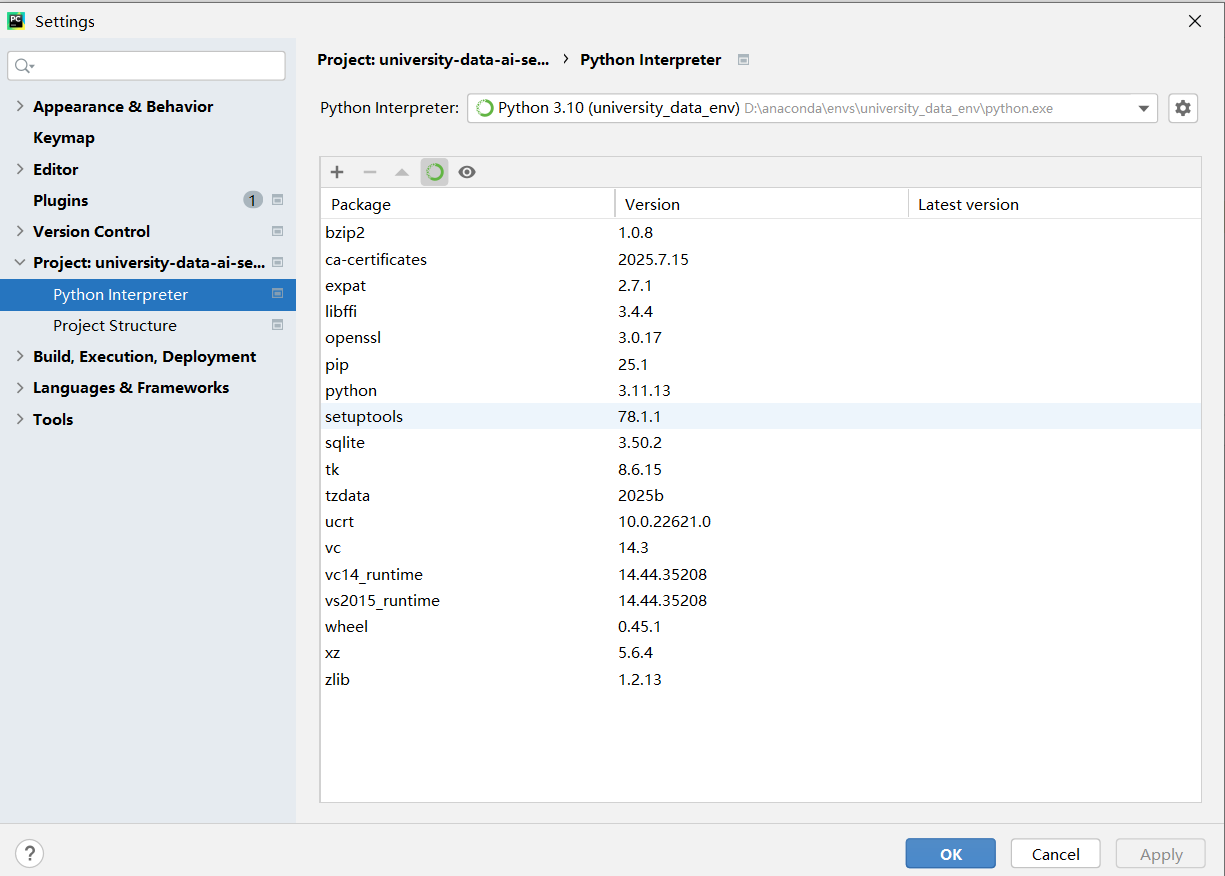
Task: Click the project icon next to Version Control
Action: (x=277, y=231)
